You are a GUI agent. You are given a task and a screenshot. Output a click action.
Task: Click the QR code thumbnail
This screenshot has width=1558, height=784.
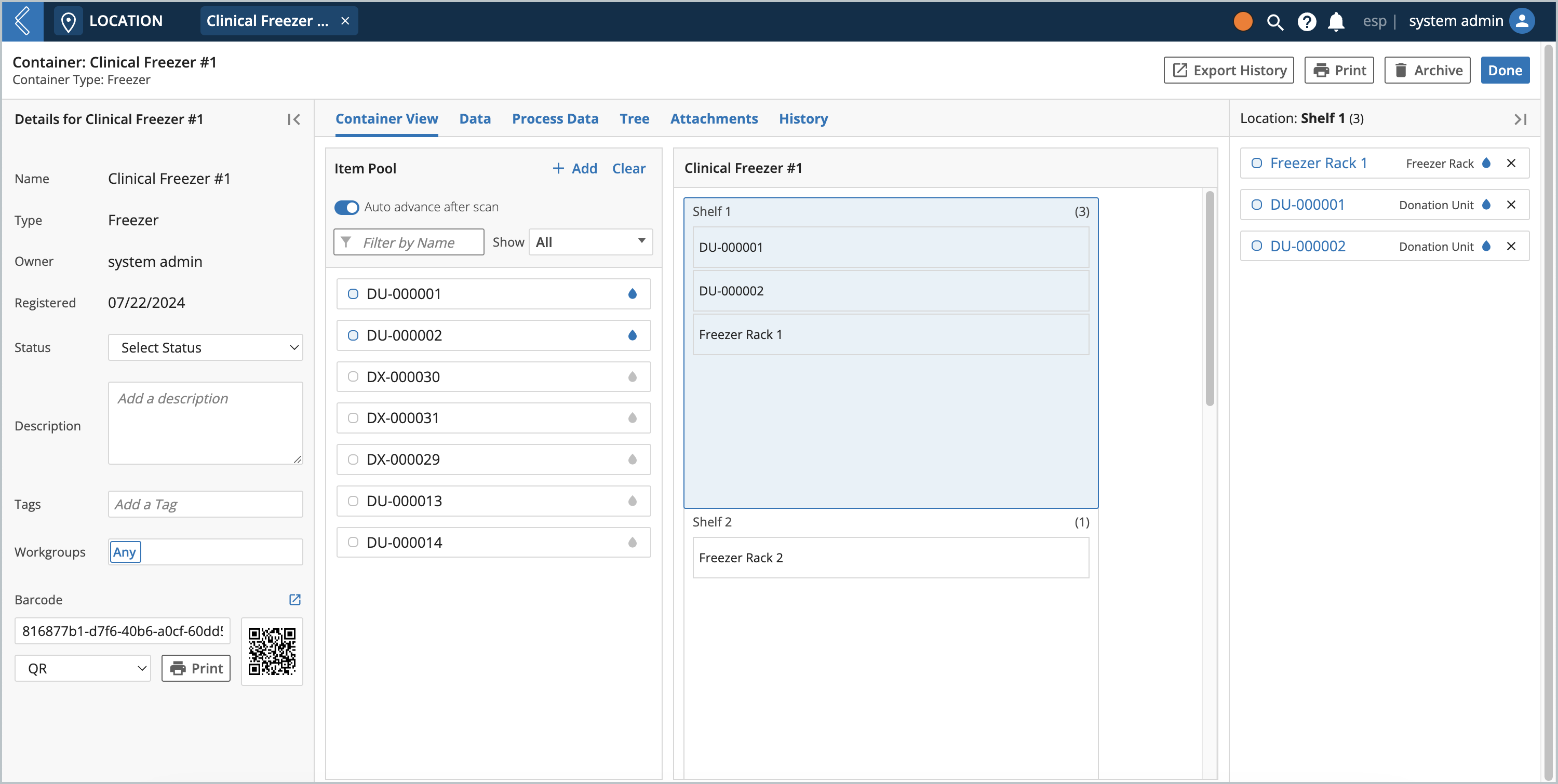point(272,651)
